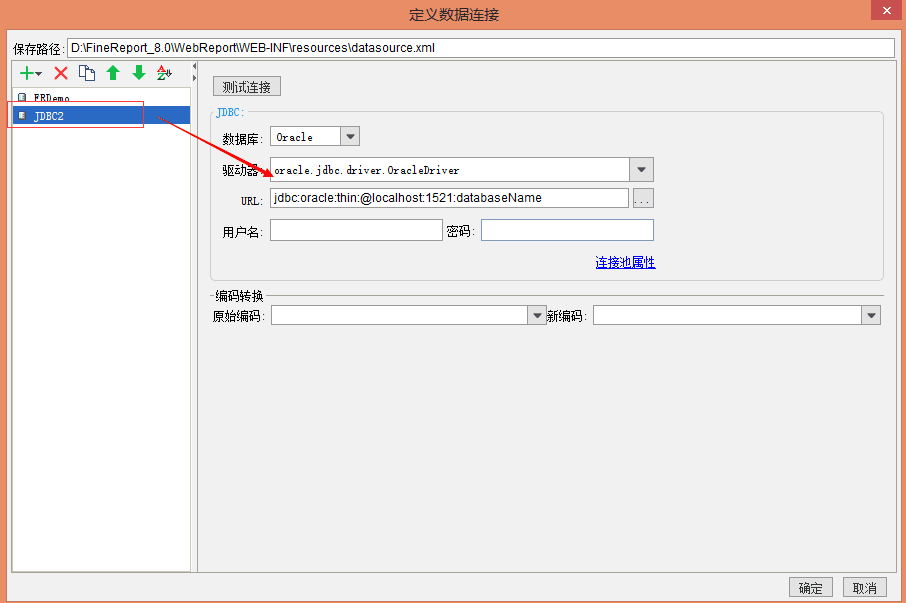Copy the selected connection with the duplicate icon

[87, 73]
